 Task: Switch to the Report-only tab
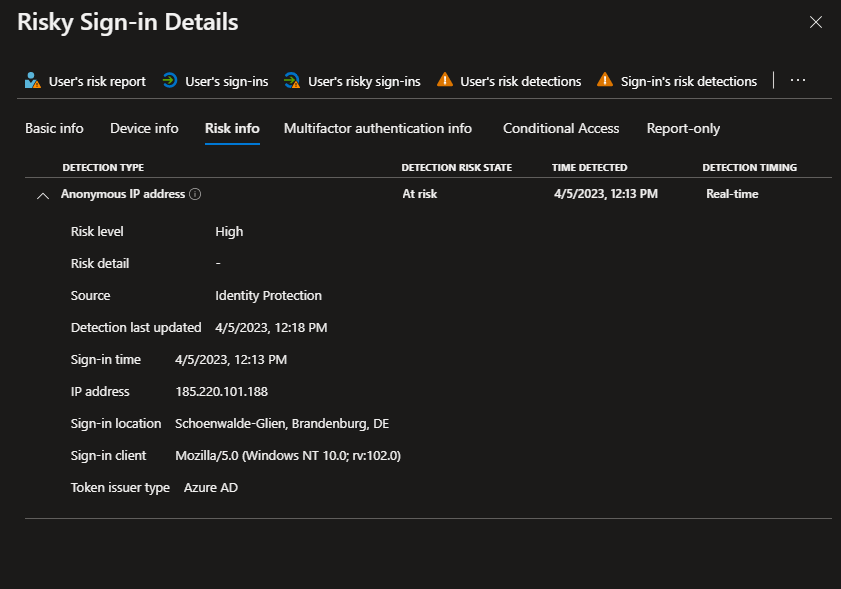pos(683,128)
